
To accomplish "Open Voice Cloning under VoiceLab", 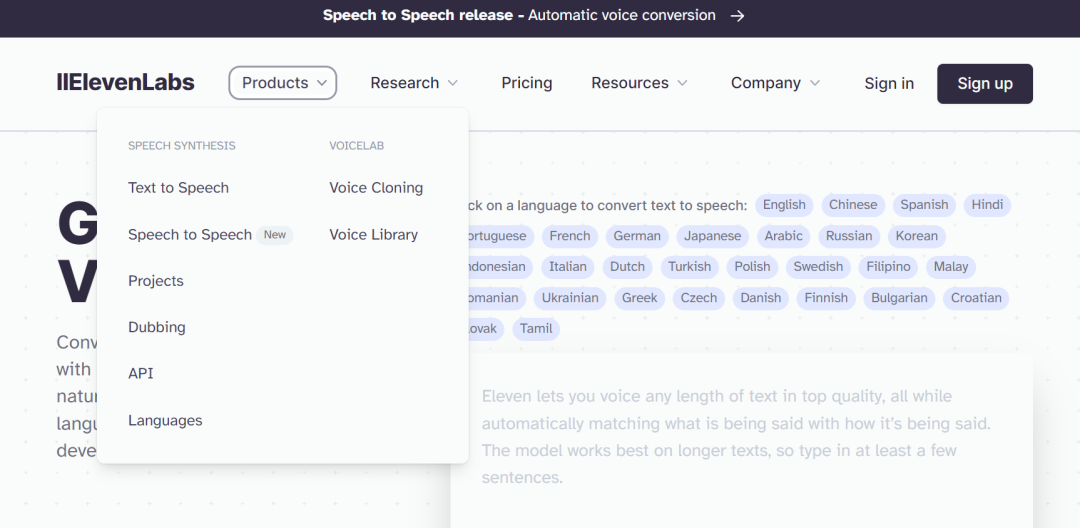I will (376, 188).
